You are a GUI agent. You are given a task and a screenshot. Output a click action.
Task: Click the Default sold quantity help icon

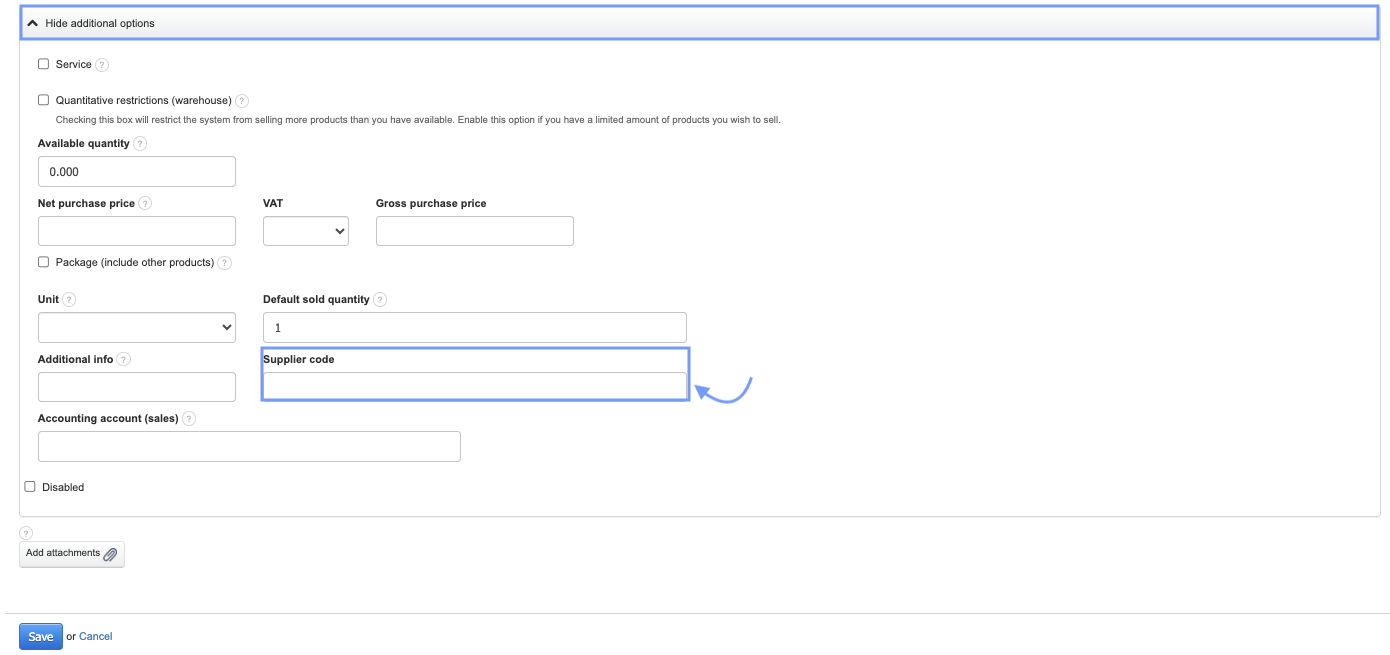tap(380, 300)
